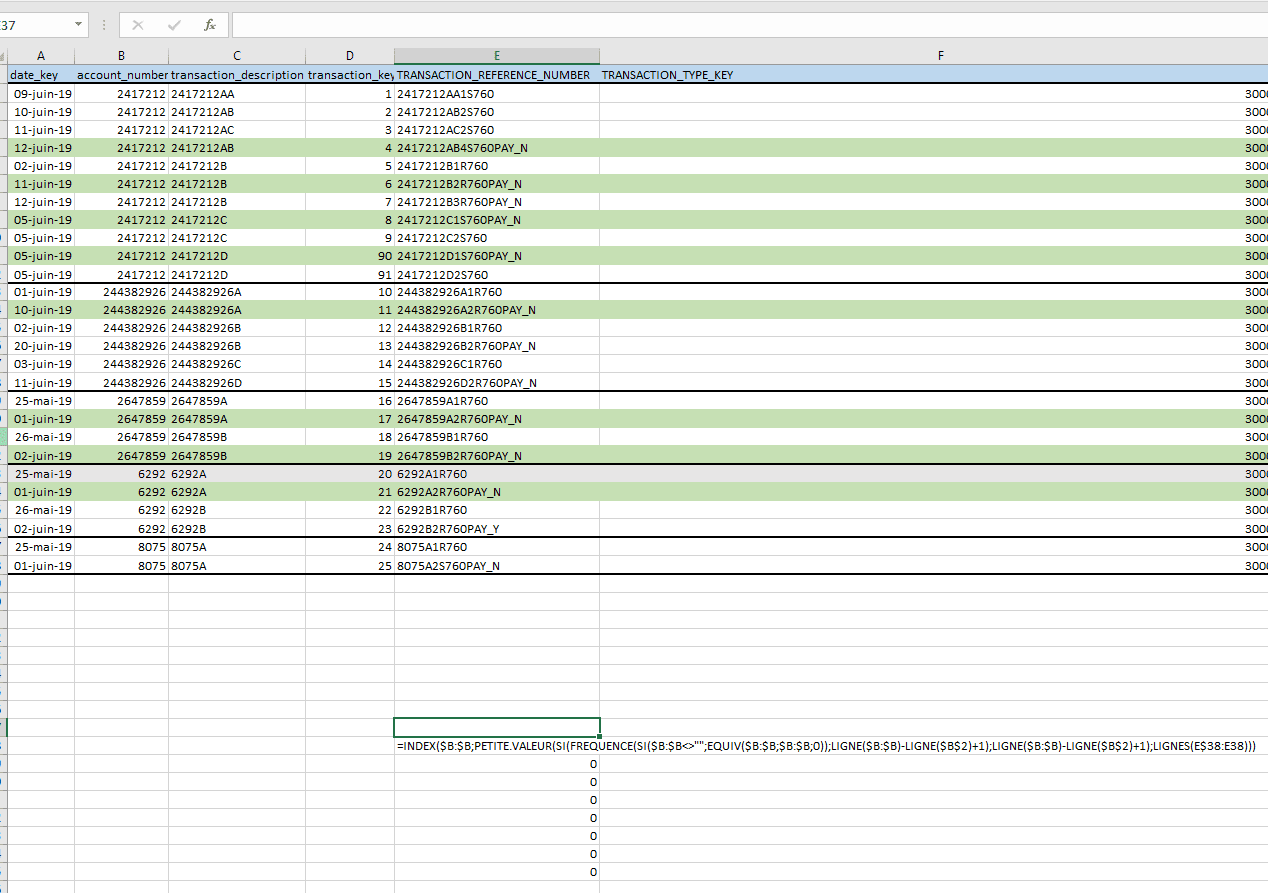
Task: Click the Enter checkmark icon in formula bar
Action: coord(174,25)
